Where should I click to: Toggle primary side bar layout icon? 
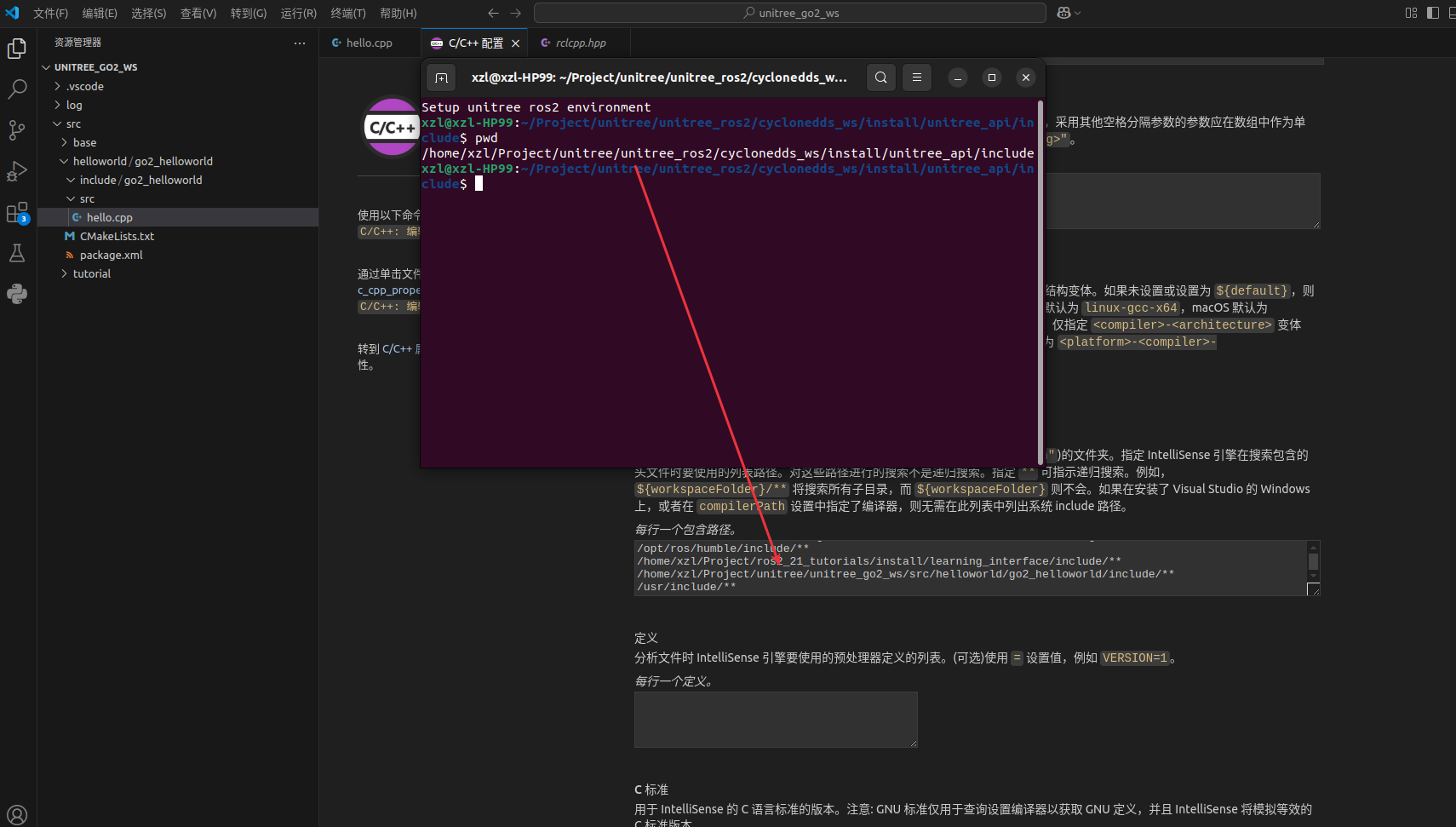click(x=1433, y=13)
